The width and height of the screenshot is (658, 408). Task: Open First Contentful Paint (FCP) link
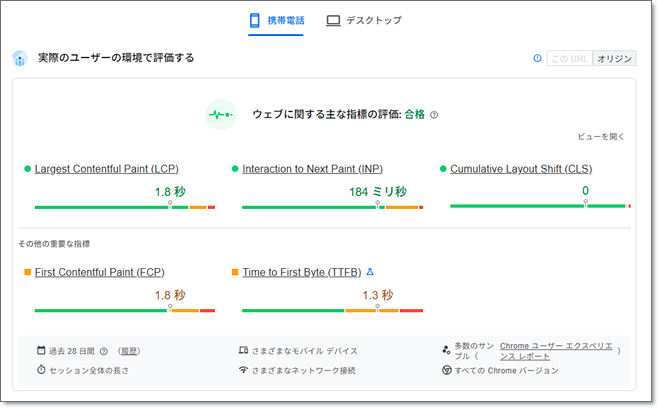coord(99,272)
